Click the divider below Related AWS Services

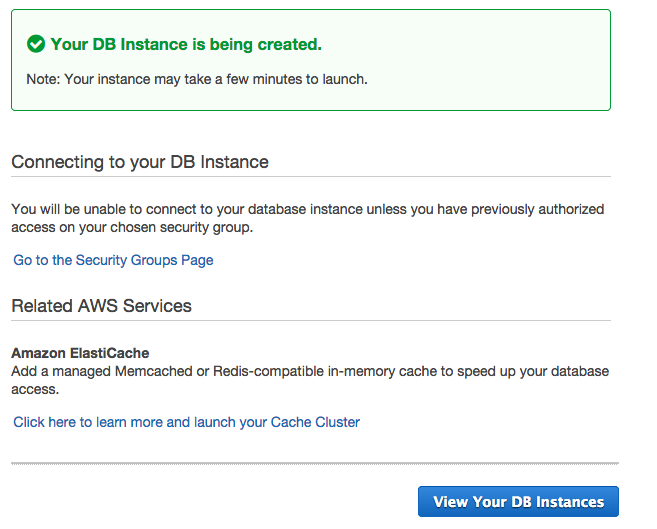click(x=310, y=321)
